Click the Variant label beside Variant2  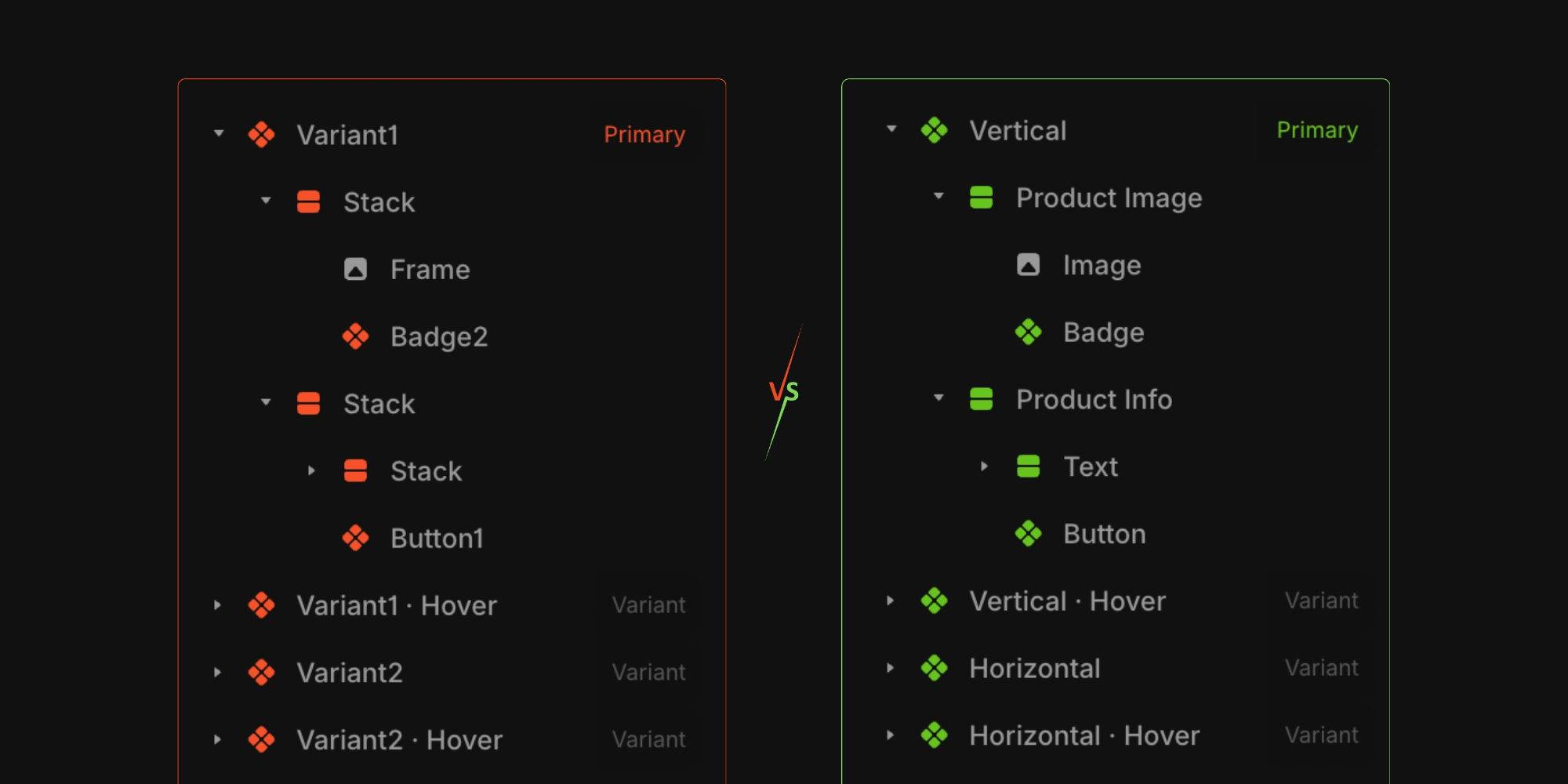coord(649,672)
